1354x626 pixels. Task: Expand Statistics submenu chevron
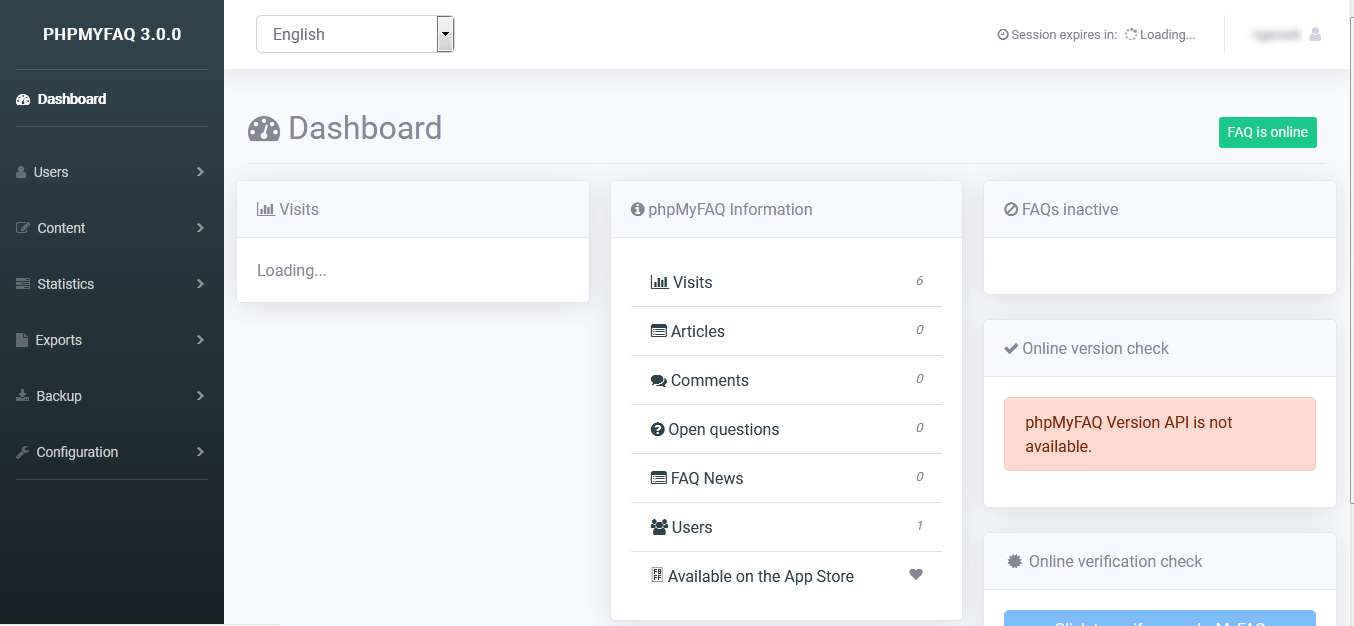tap(200, 284)
